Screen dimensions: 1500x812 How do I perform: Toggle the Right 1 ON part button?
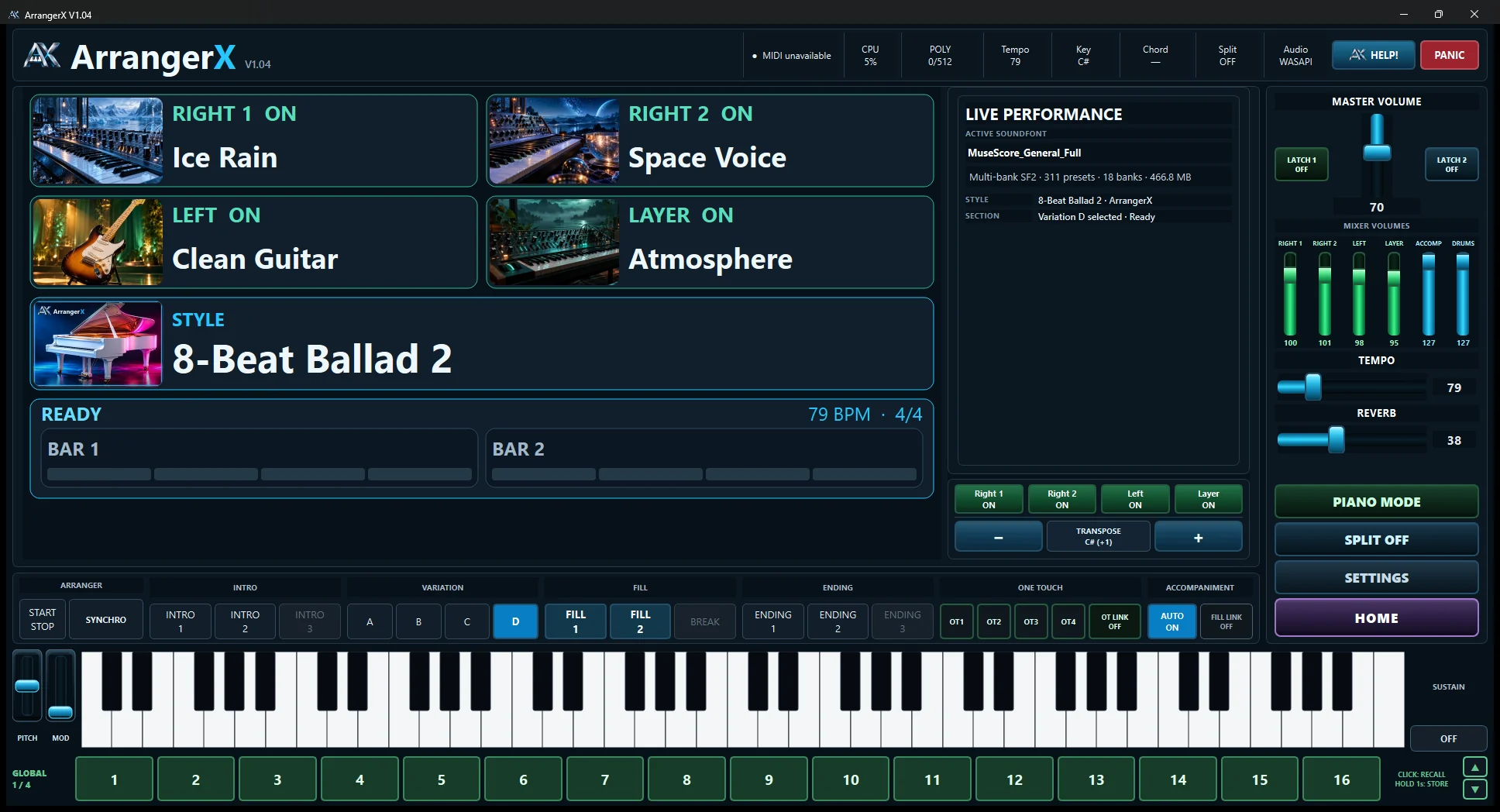[x=989, y=499]
